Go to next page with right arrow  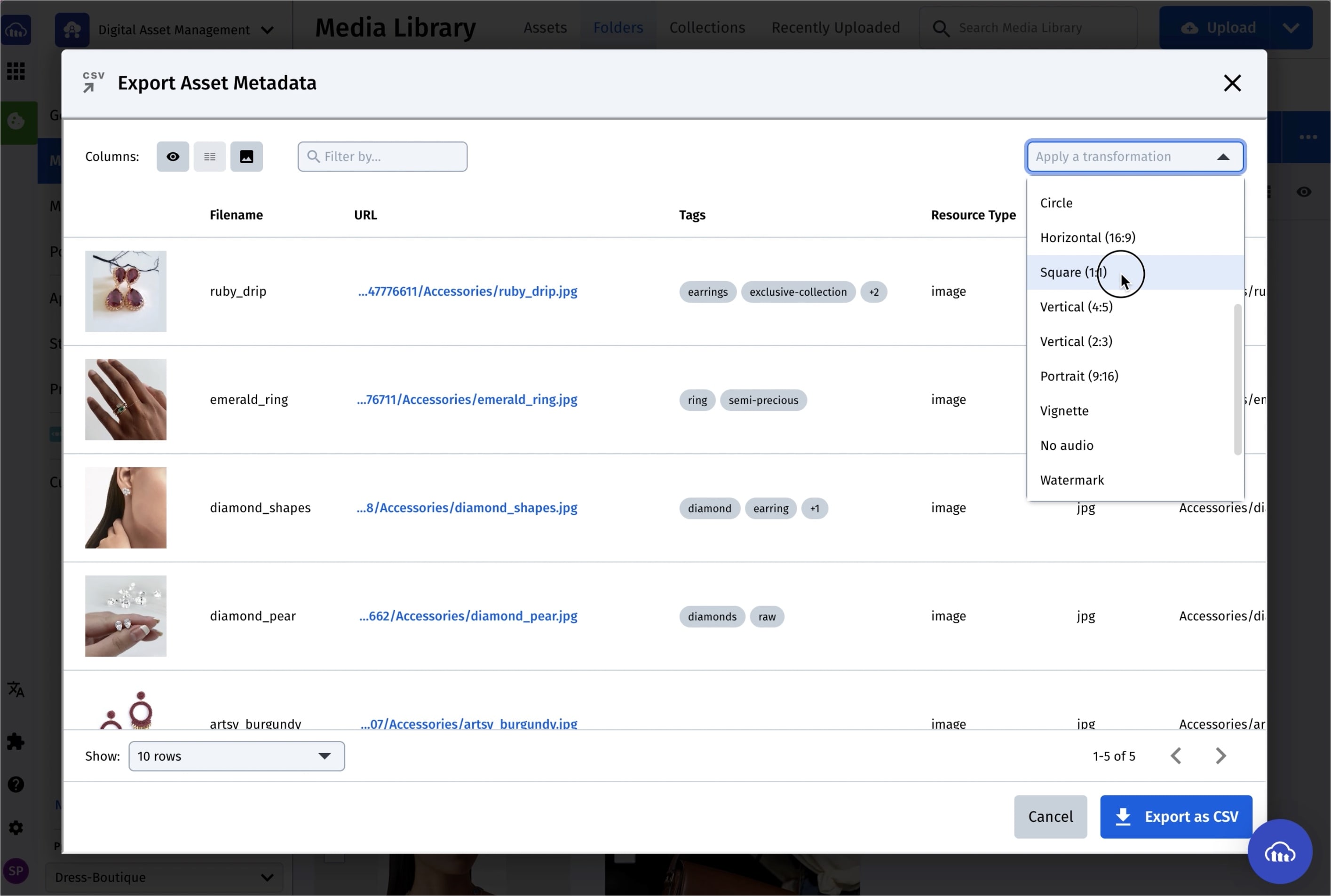tap(1220, 755)
